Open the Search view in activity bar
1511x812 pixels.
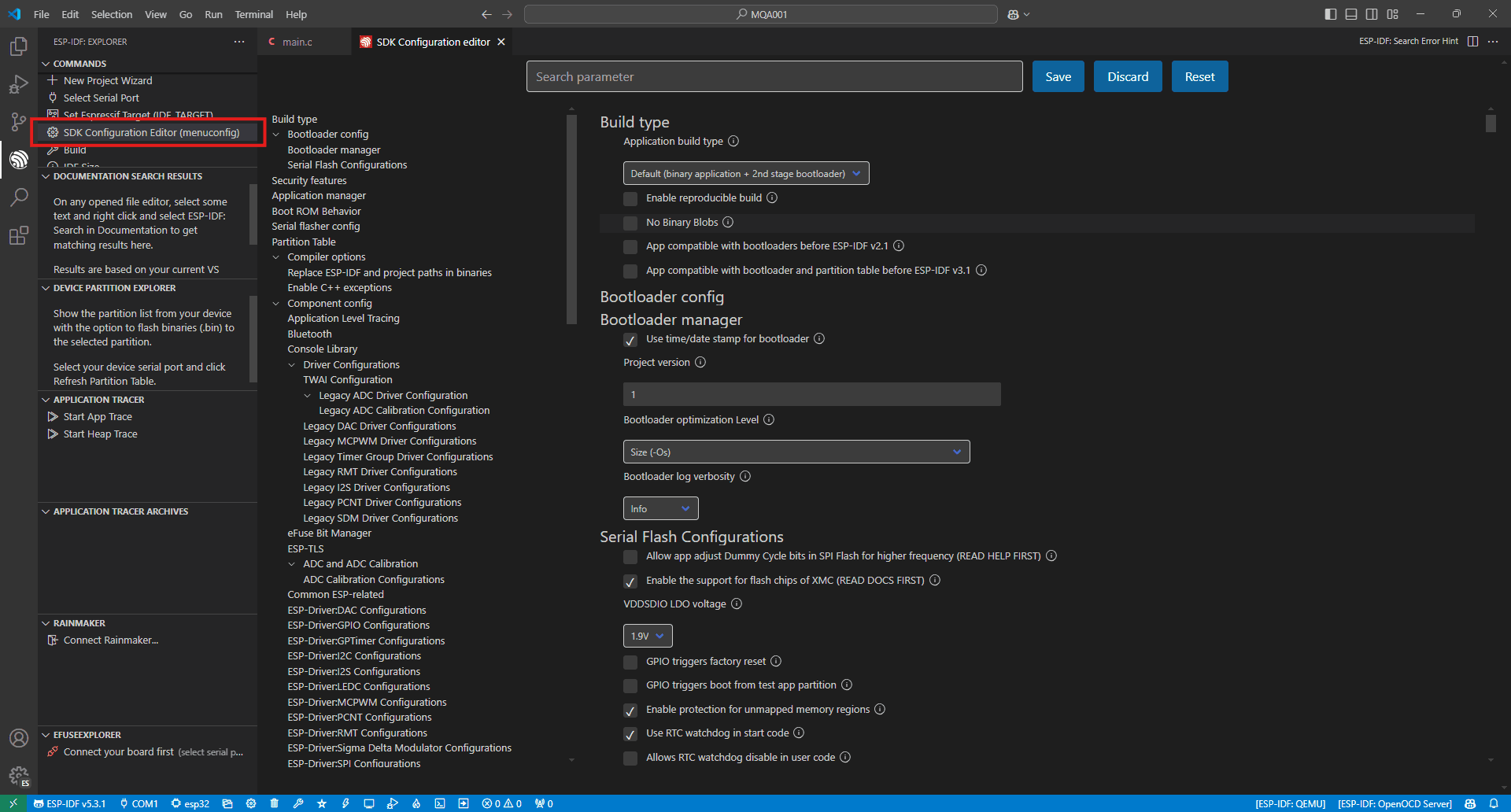click(x=19, y=197)
